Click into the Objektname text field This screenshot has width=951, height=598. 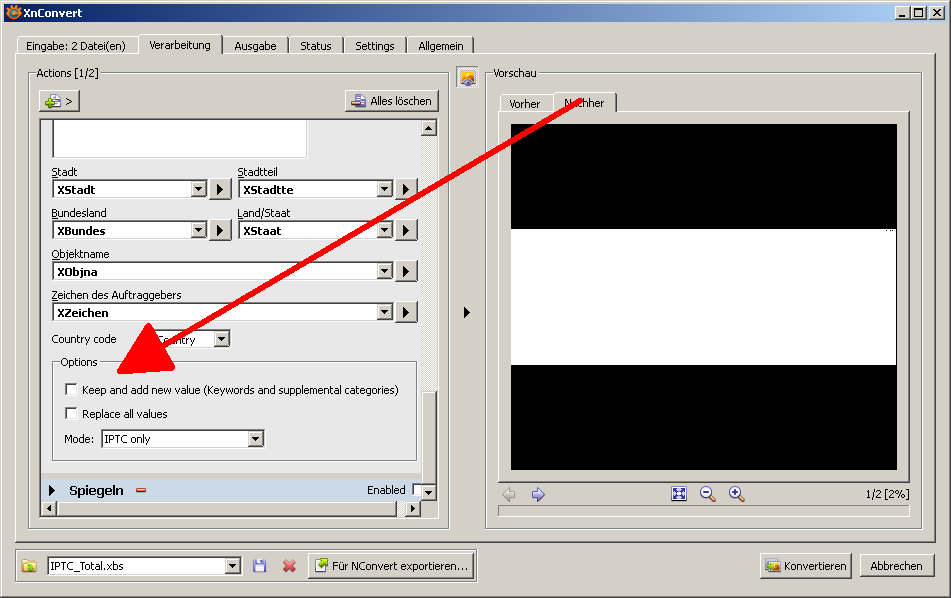point(216,271)
